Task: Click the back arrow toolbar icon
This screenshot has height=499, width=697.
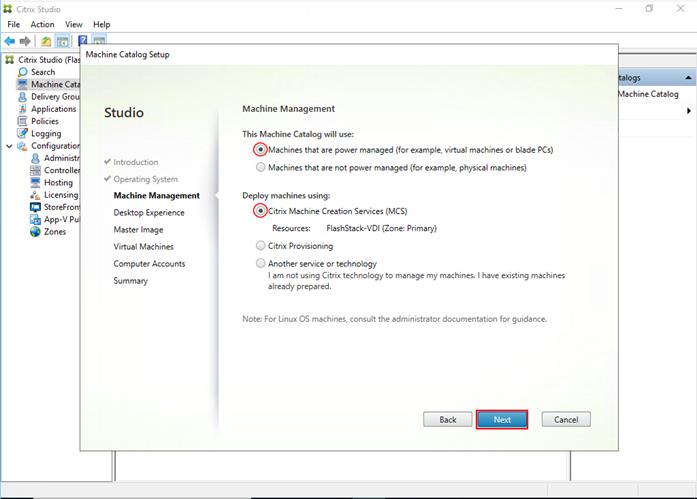Action: [x=9, y=41]
